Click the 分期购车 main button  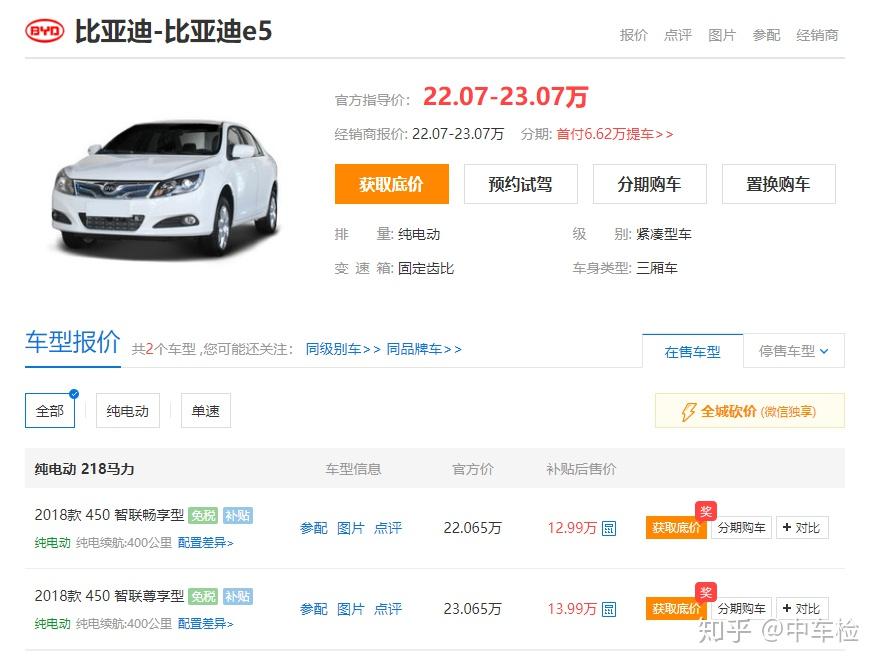[x=650, y=184]
